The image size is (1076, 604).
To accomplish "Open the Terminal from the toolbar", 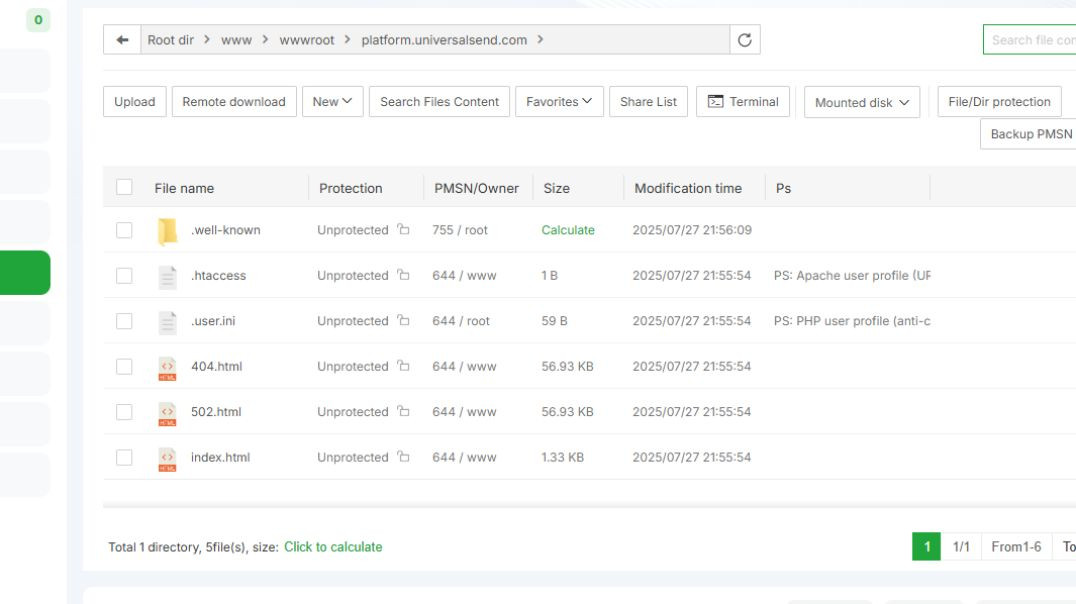I will [x=742, y=101].
